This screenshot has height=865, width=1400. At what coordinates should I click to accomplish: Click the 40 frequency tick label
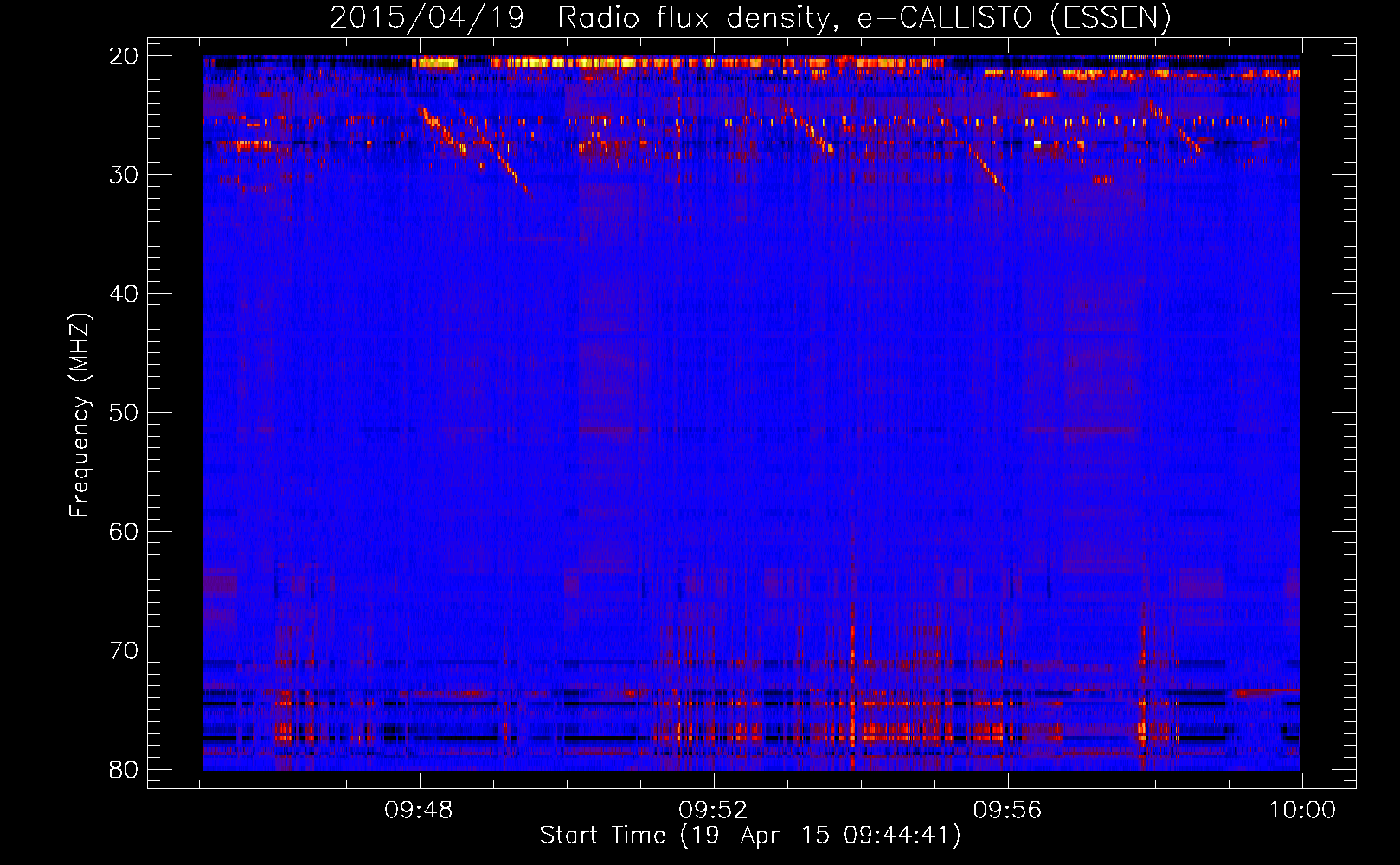click(x=124, y=294)
